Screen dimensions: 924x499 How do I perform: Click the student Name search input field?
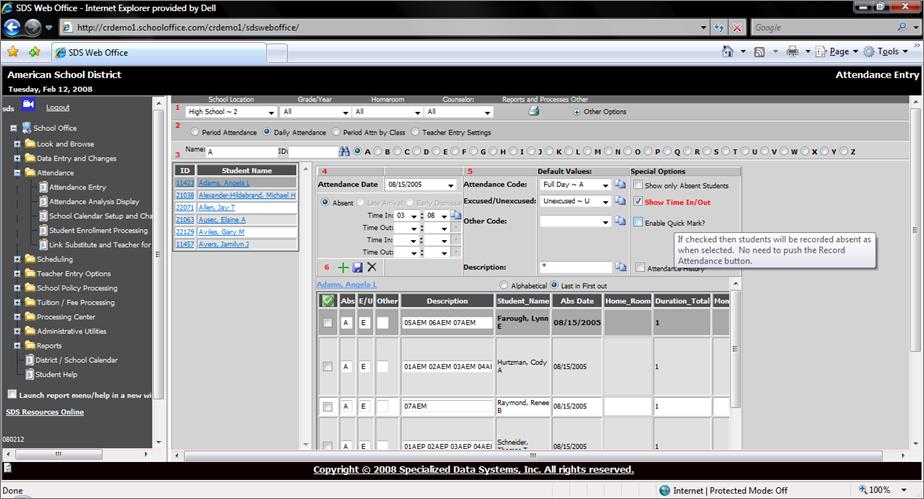tap(240, 152)
